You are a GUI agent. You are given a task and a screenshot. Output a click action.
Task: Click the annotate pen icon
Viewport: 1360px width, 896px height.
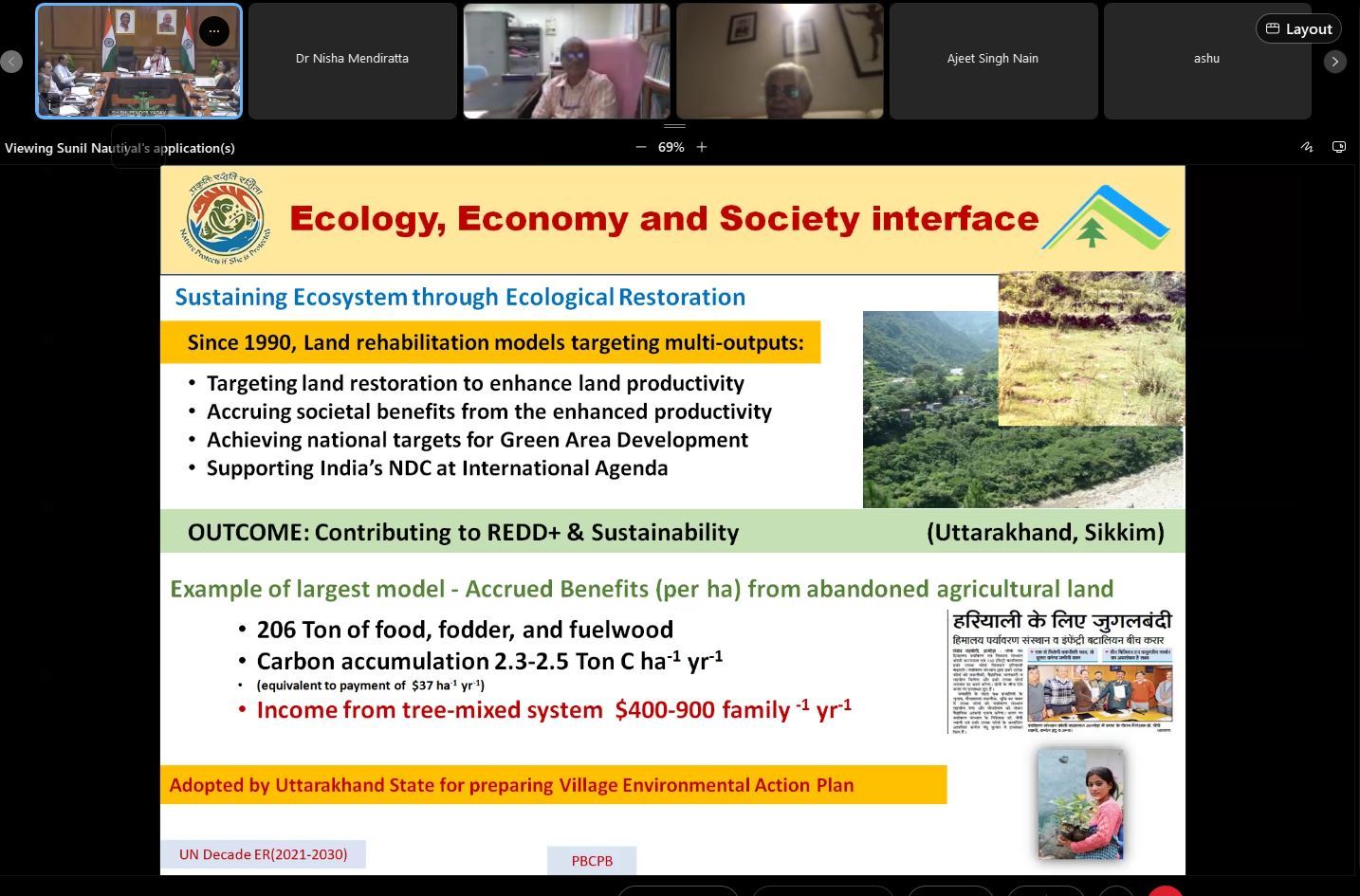(x=1307, y=147)
